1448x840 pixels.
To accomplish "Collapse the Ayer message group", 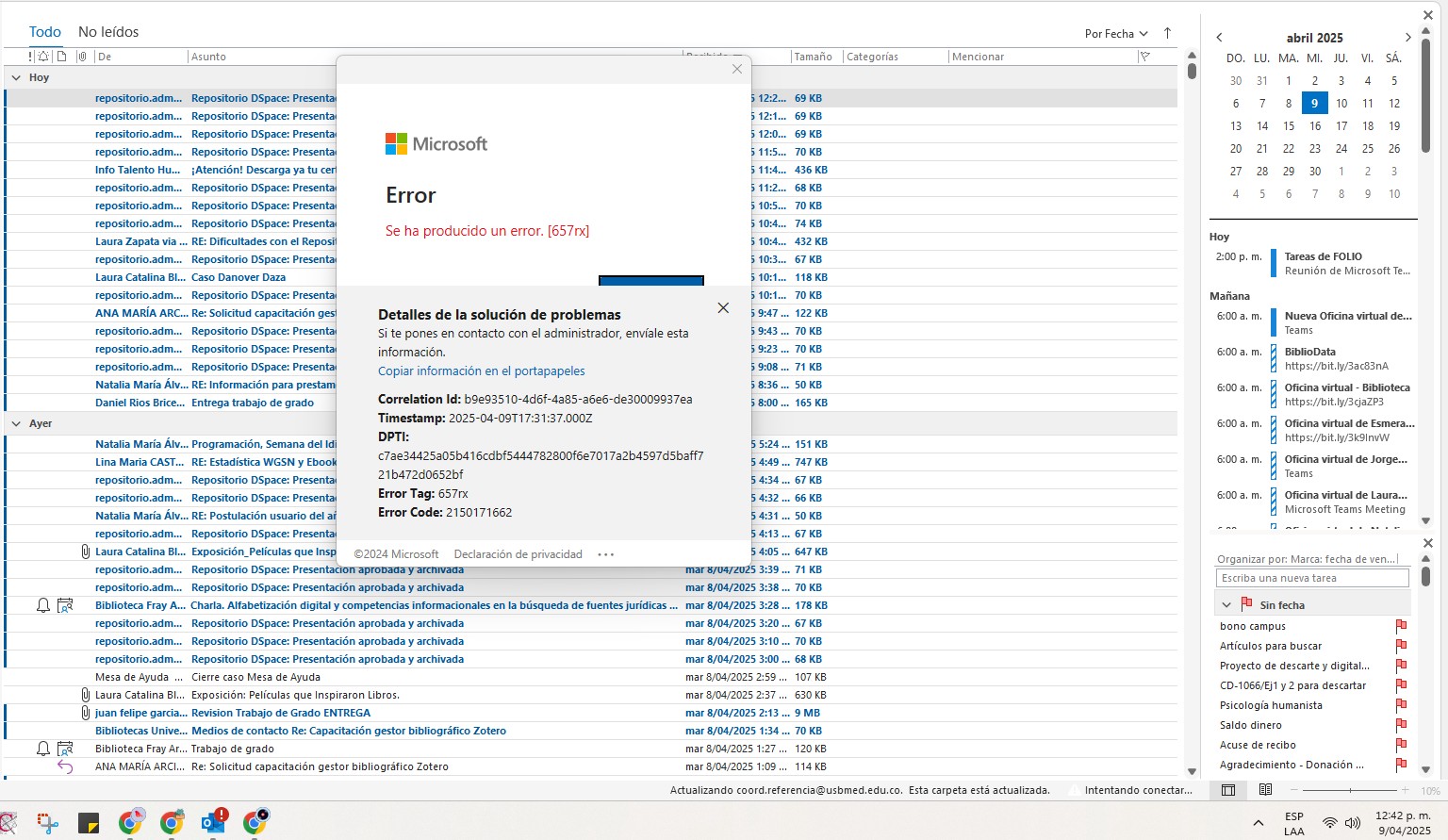I will [x=16, y=423].
